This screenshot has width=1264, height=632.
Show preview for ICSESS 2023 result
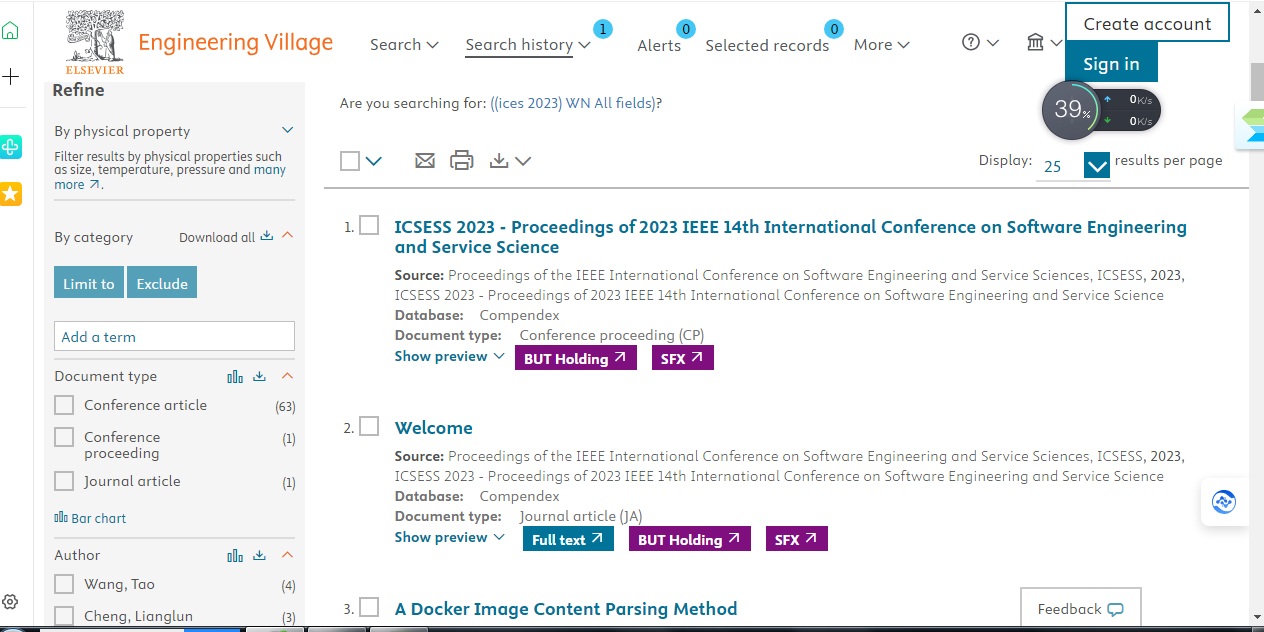[x=449, y=356]
